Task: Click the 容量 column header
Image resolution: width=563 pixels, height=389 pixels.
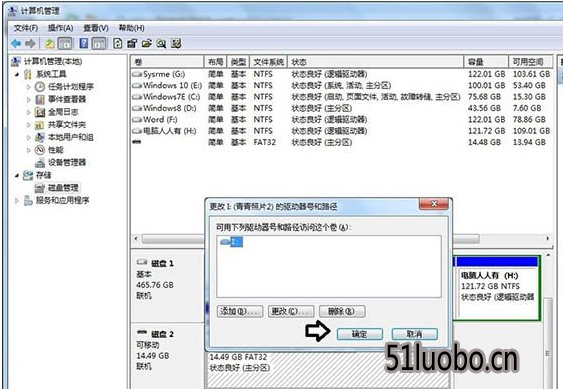Action: click(486, 62)
